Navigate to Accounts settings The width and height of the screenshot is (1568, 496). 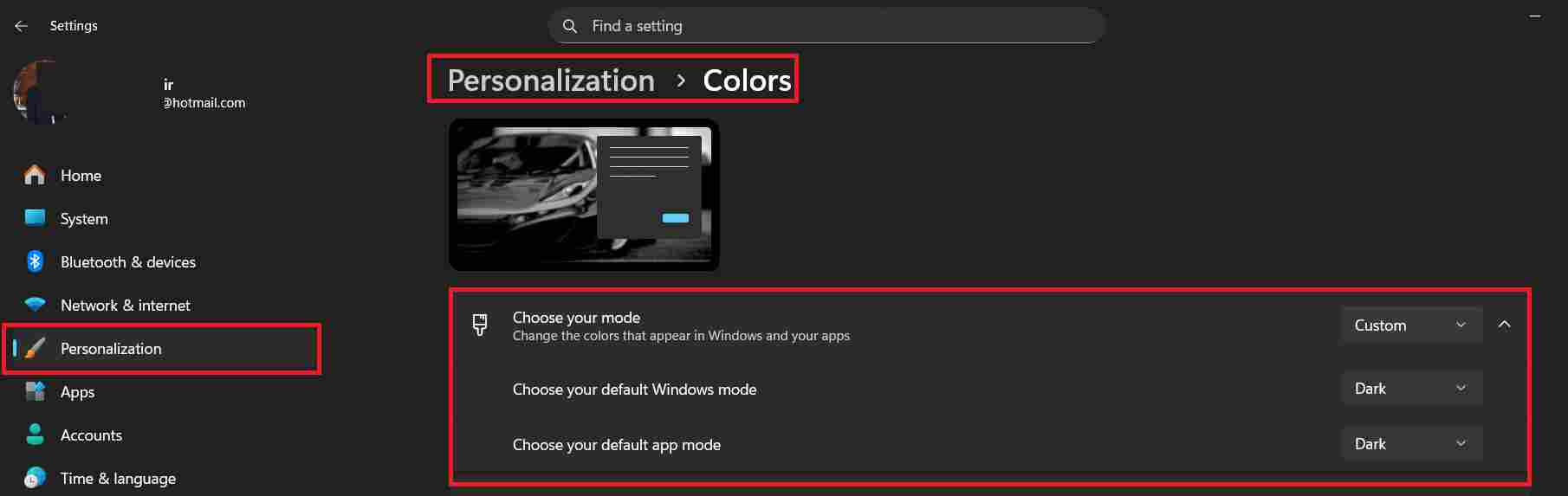click(161, 435)
